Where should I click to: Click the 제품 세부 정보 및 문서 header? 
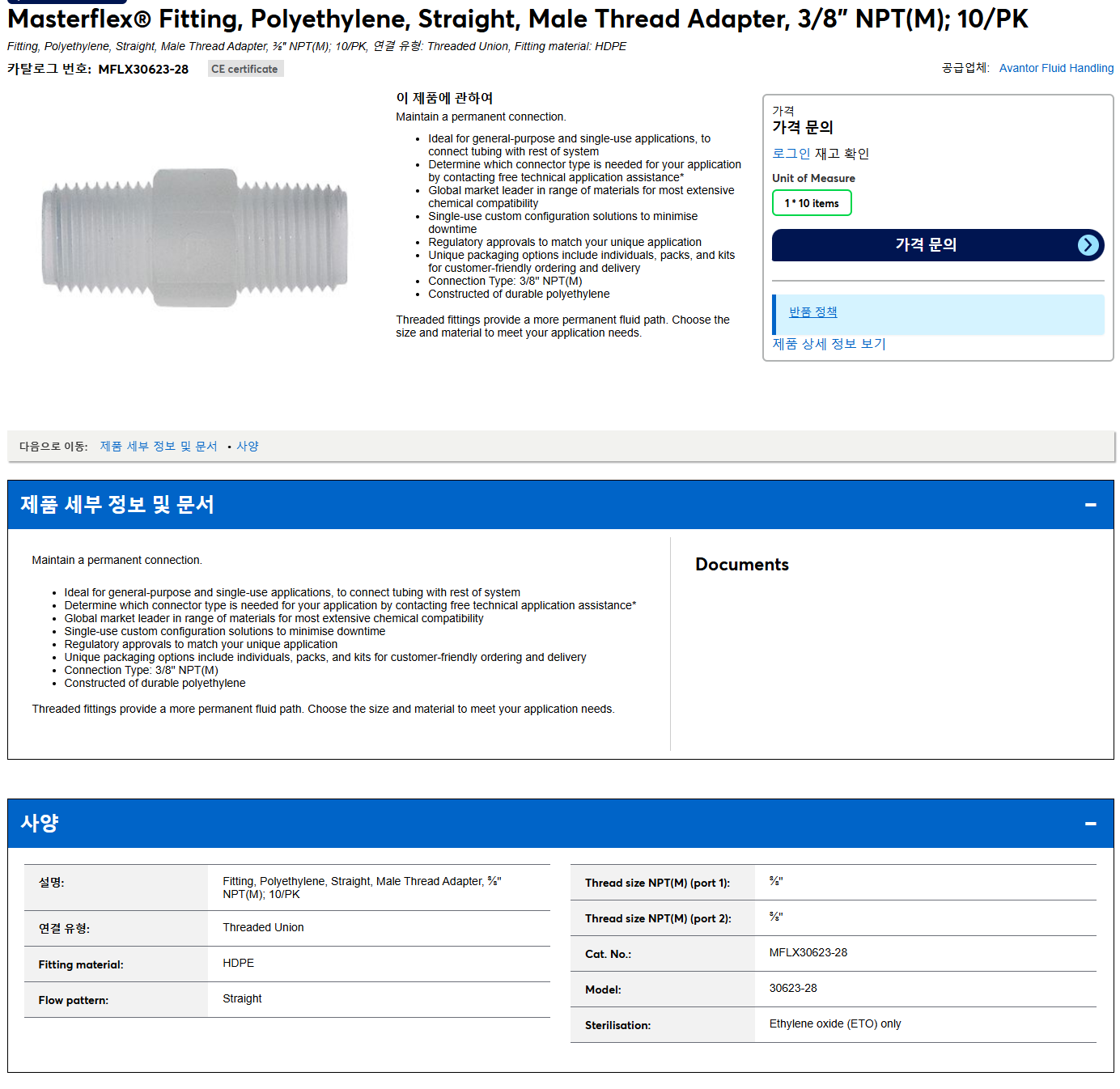pos(117,505)
